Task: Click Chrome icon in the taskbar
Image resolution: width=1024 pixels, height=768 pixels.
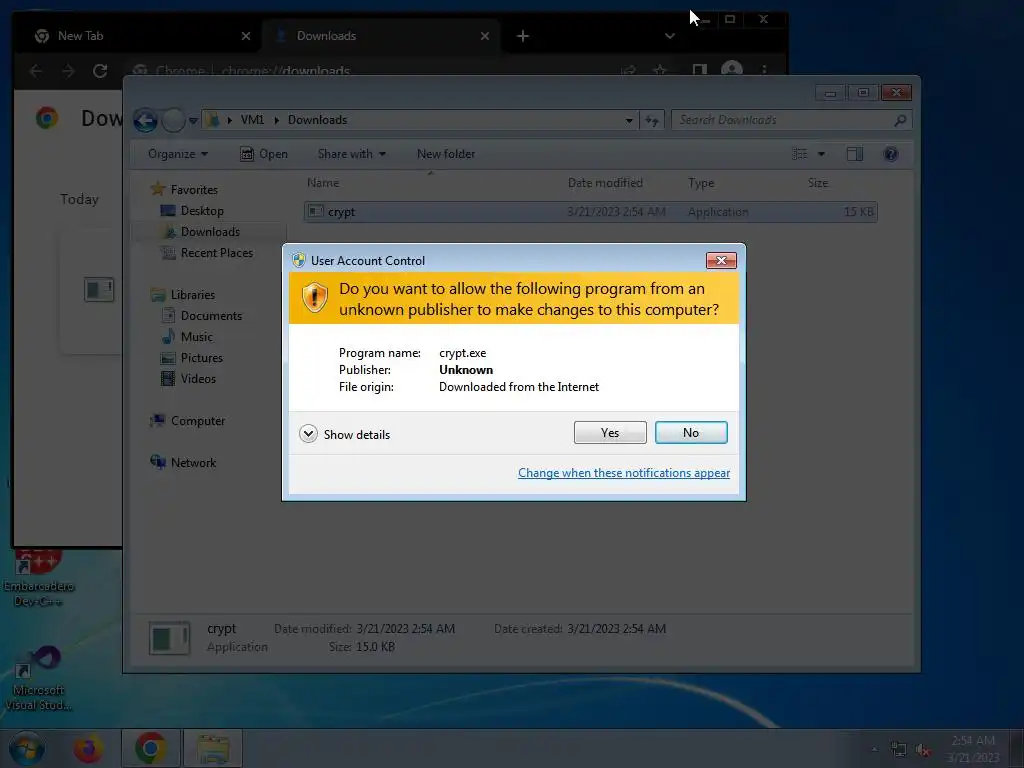Action: 151,748
